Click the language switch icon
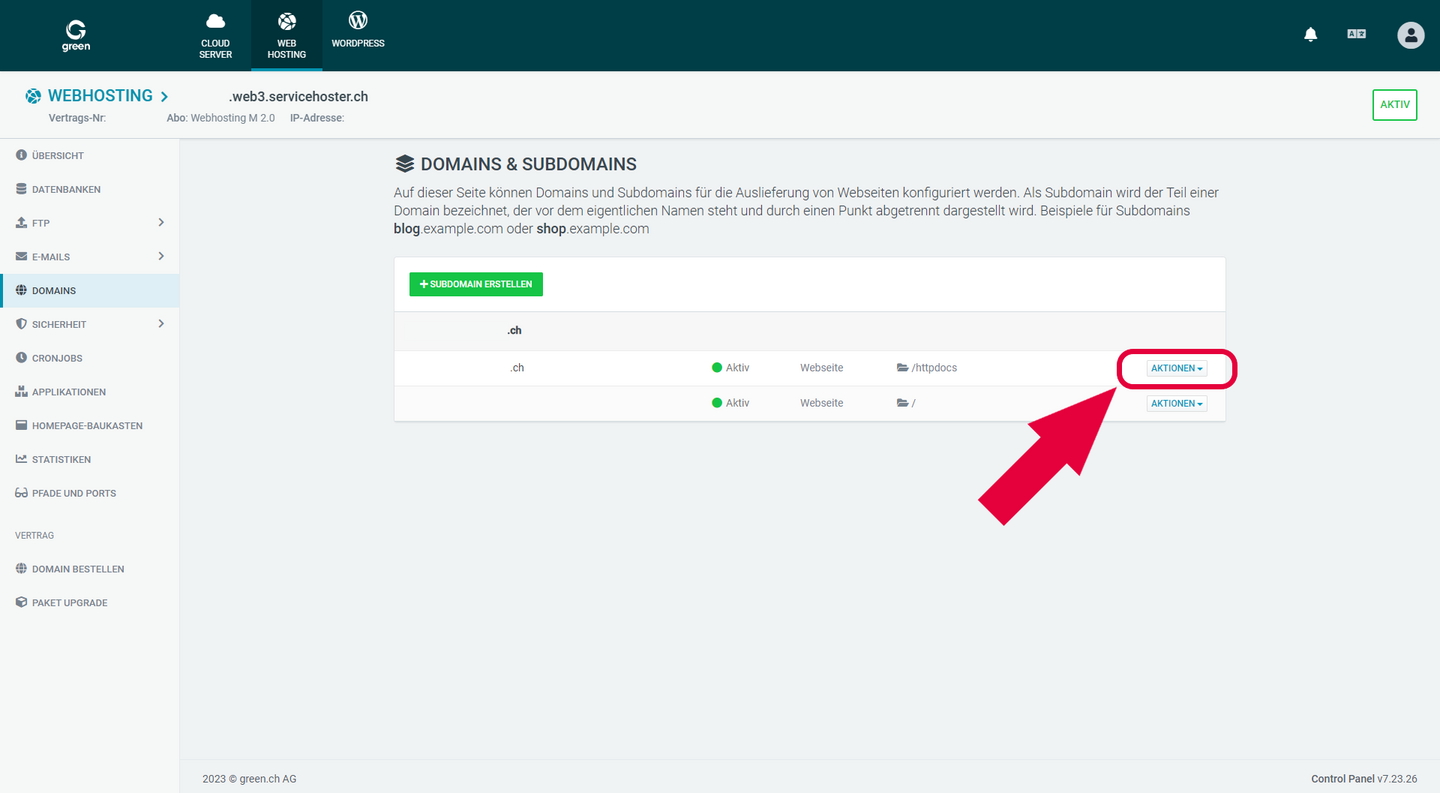 coord(1356,35)
